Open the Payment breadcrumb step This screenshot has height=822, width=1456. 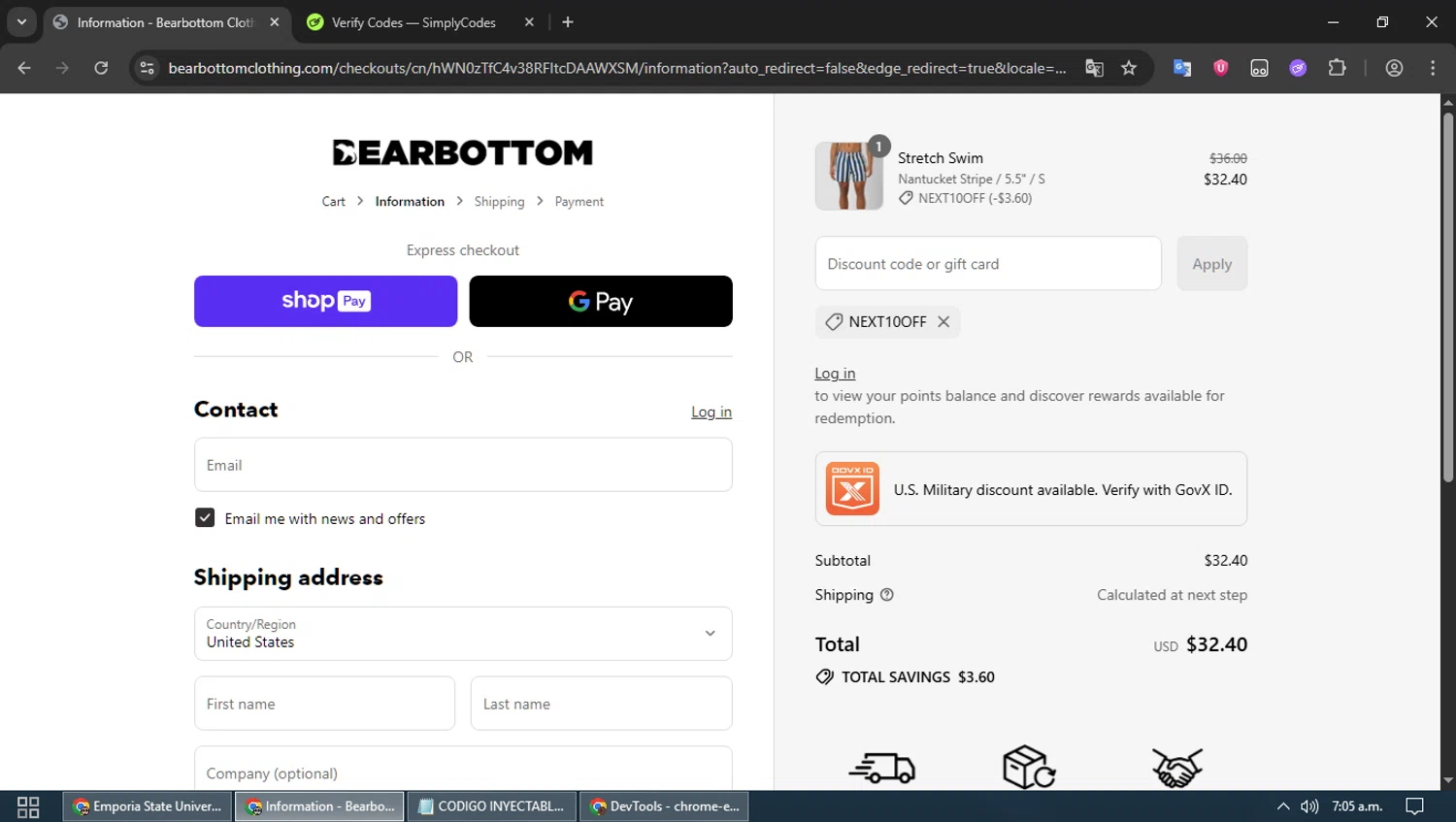pyautogui.click(x=579, y=202)
